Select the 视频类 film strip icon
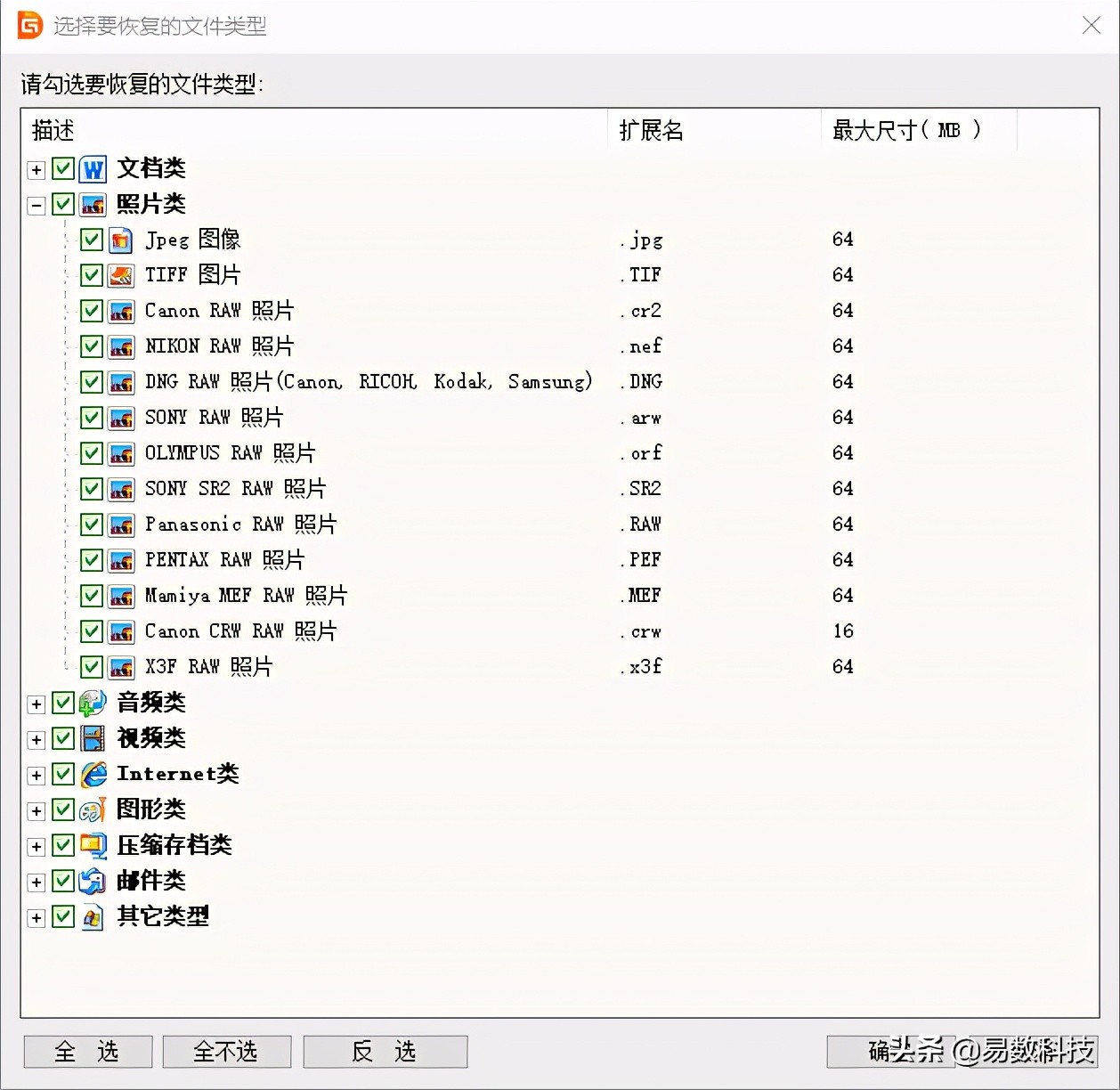This screenshot has height=1090, width=1120. (x=93, y=738)
